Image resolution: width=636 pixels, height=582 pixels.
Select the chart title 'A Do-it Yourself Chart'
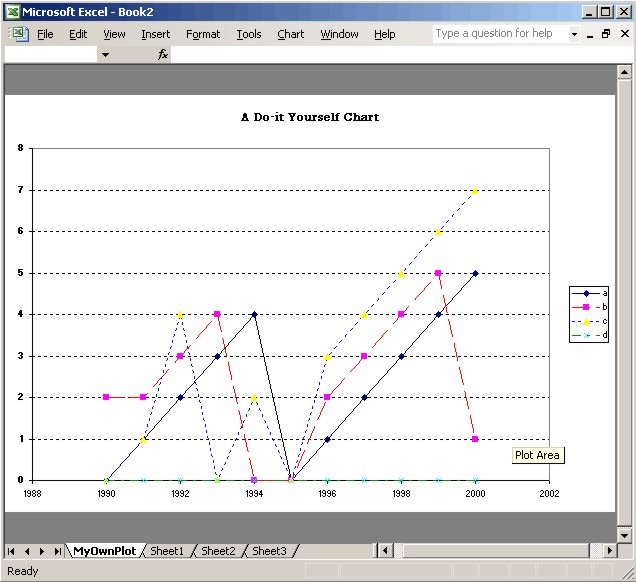310,117
